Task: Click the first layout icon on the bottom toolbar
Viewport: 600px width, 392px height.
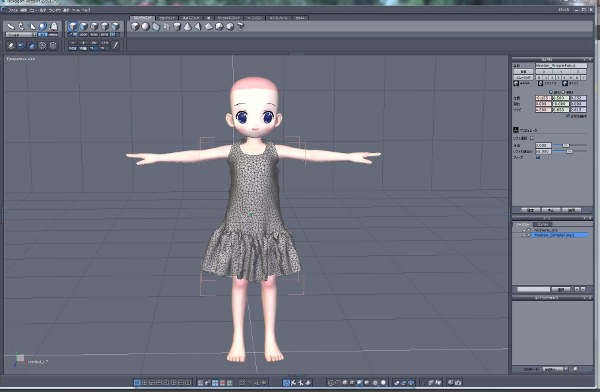Action: click(x=137, y=382)
